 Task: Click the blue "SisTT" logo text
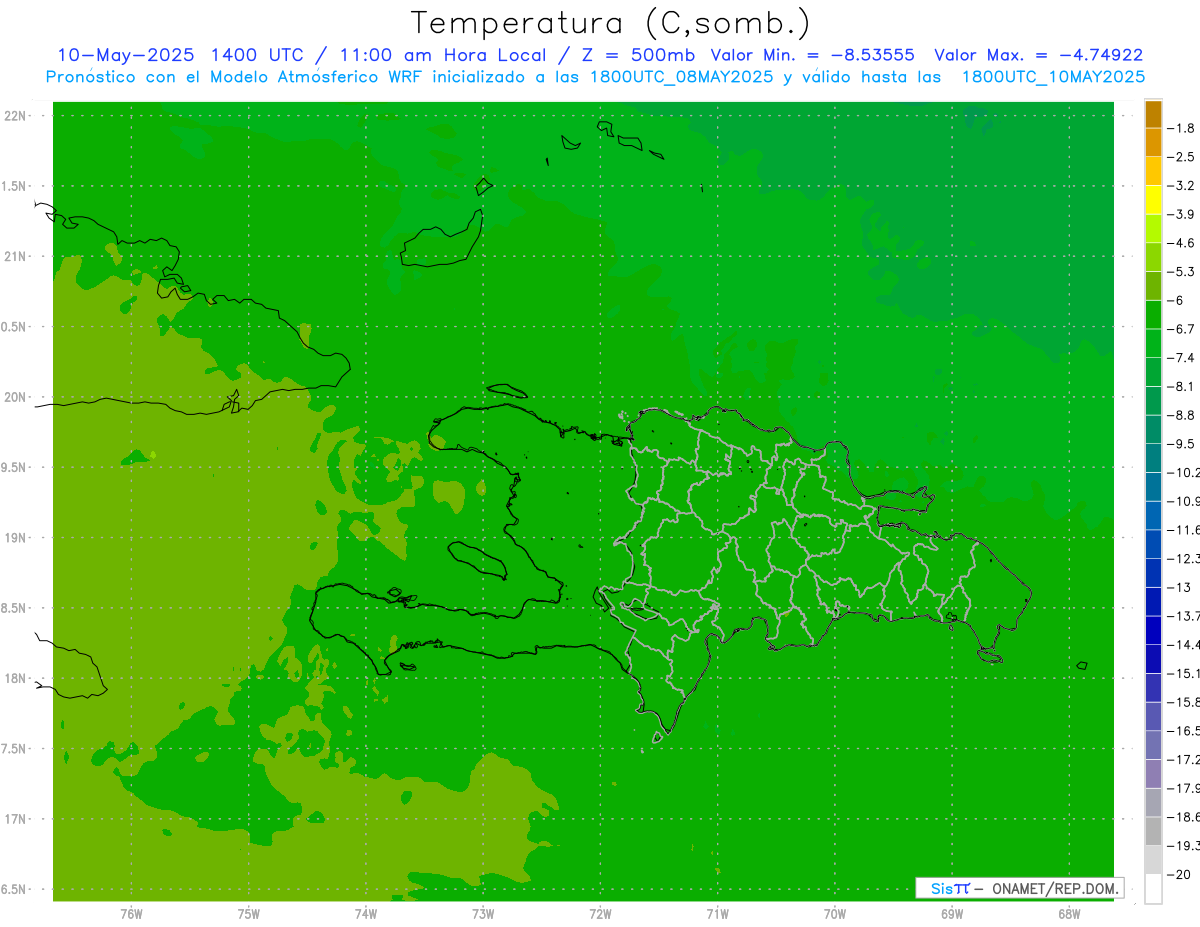click(x=950, y=888)
